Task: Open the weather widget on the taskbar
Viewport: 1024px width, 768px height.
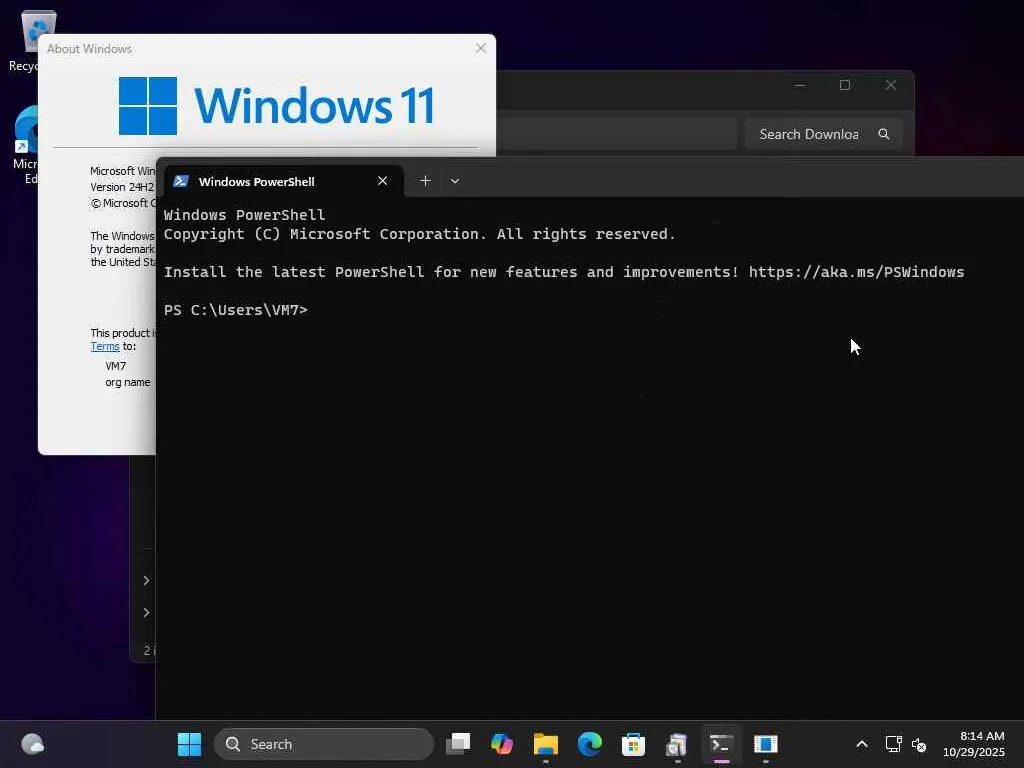Action: pyautogui.click(x=33, y=744)
